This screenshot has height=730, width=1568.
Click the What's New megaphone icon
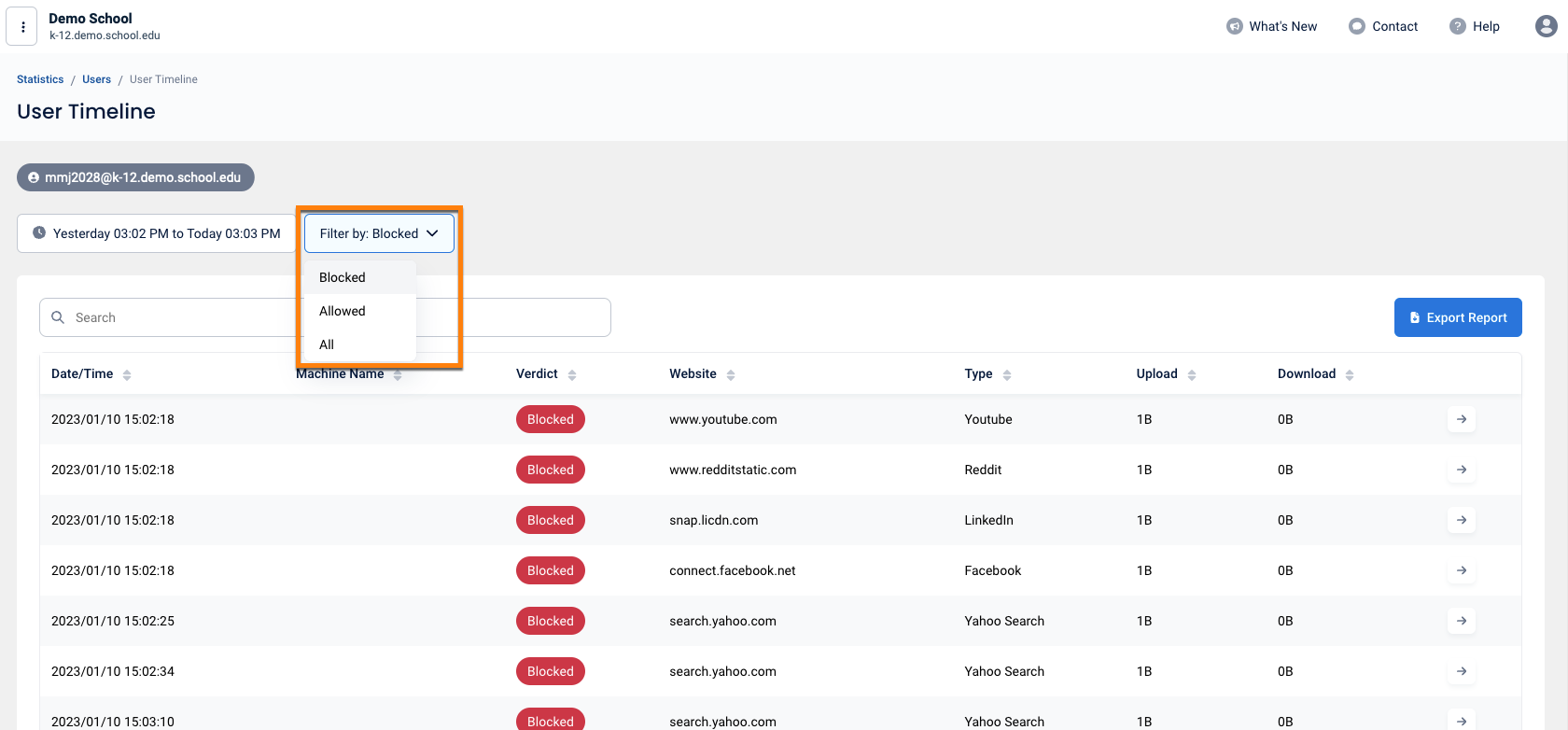click(x=1234, y=26)
